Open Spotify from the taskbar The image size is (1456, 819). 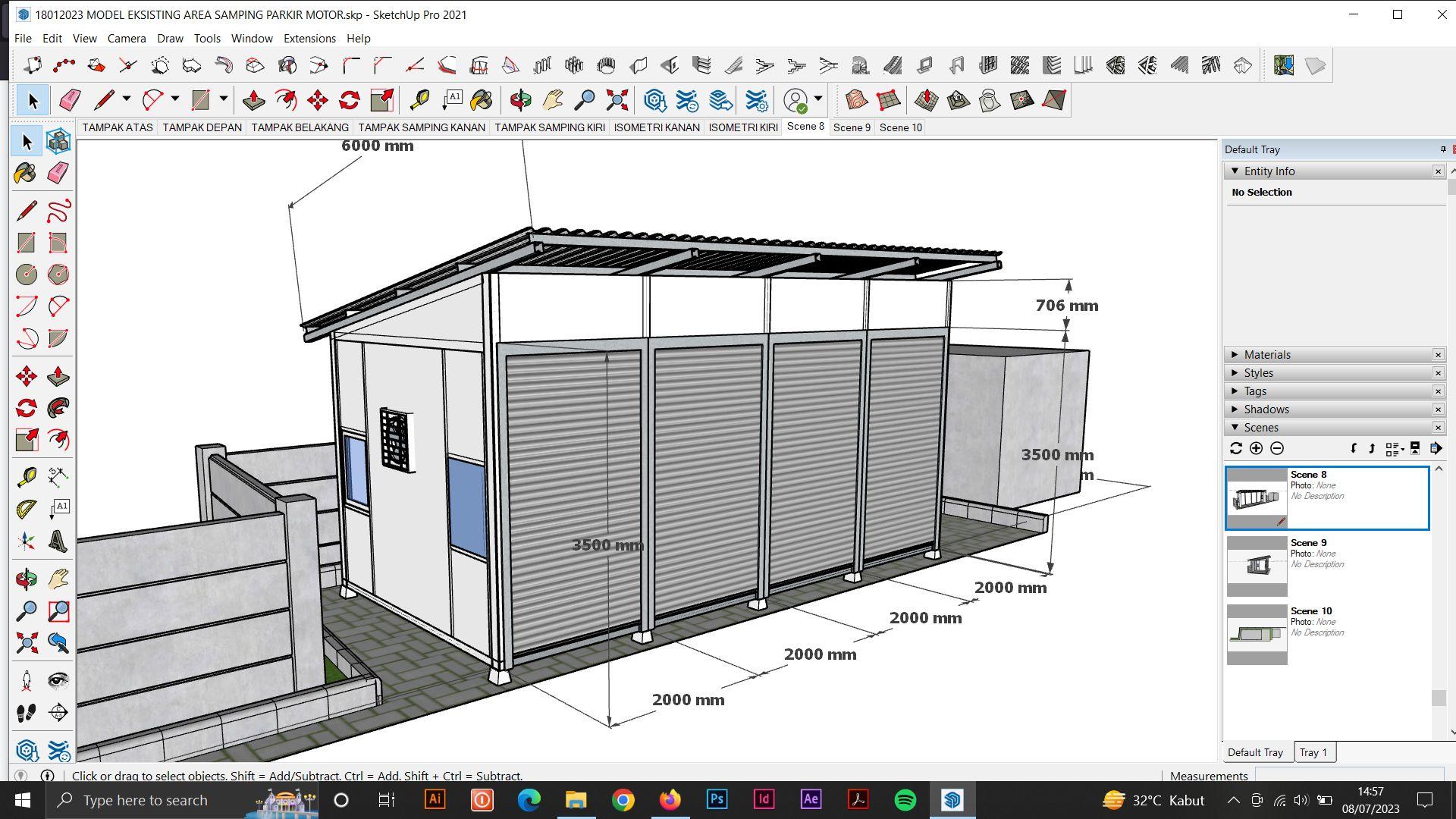pos(905,800)
